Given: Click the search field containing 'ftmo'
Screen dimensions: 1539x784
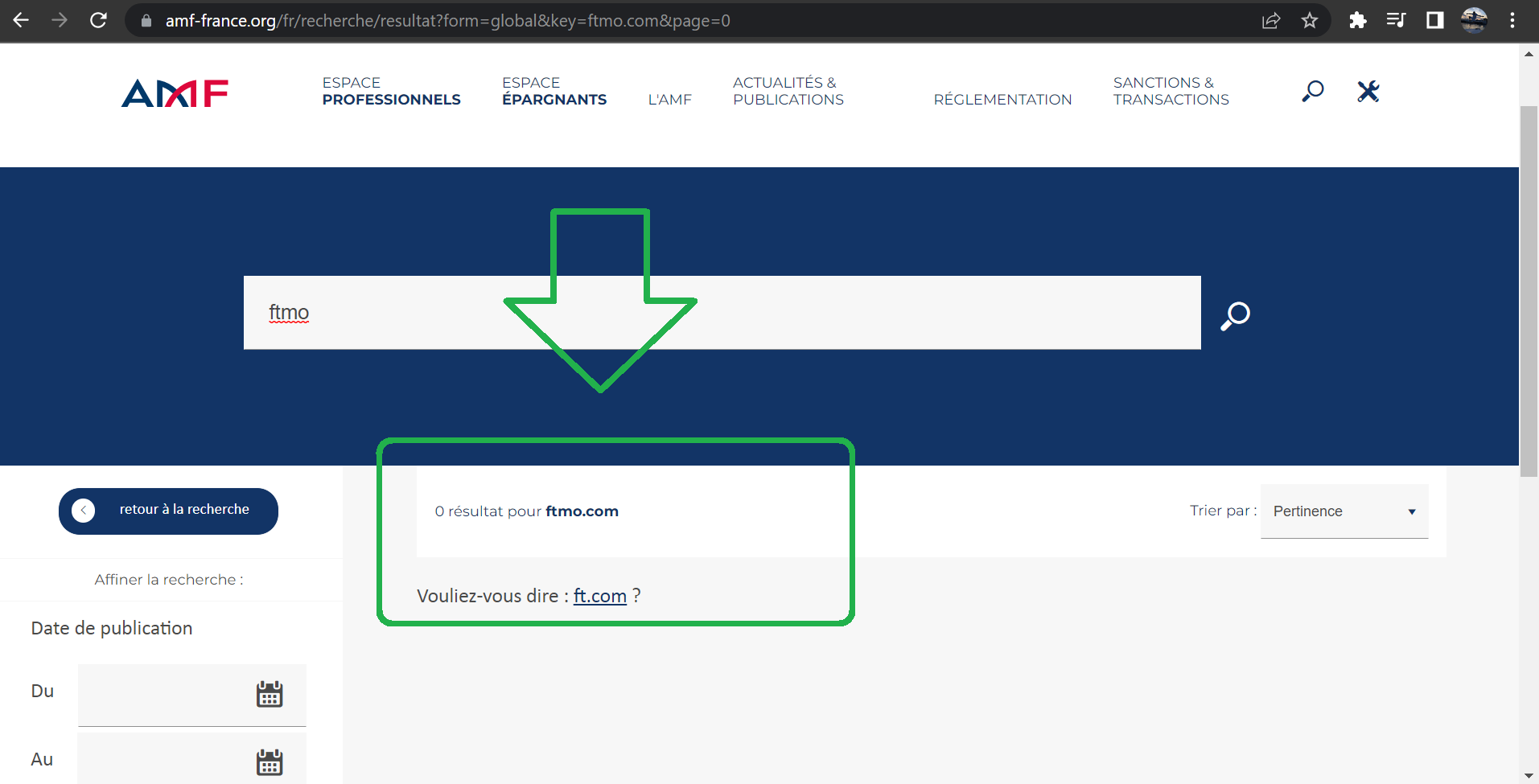Looking at the screenshot, I should click(722, 313).
